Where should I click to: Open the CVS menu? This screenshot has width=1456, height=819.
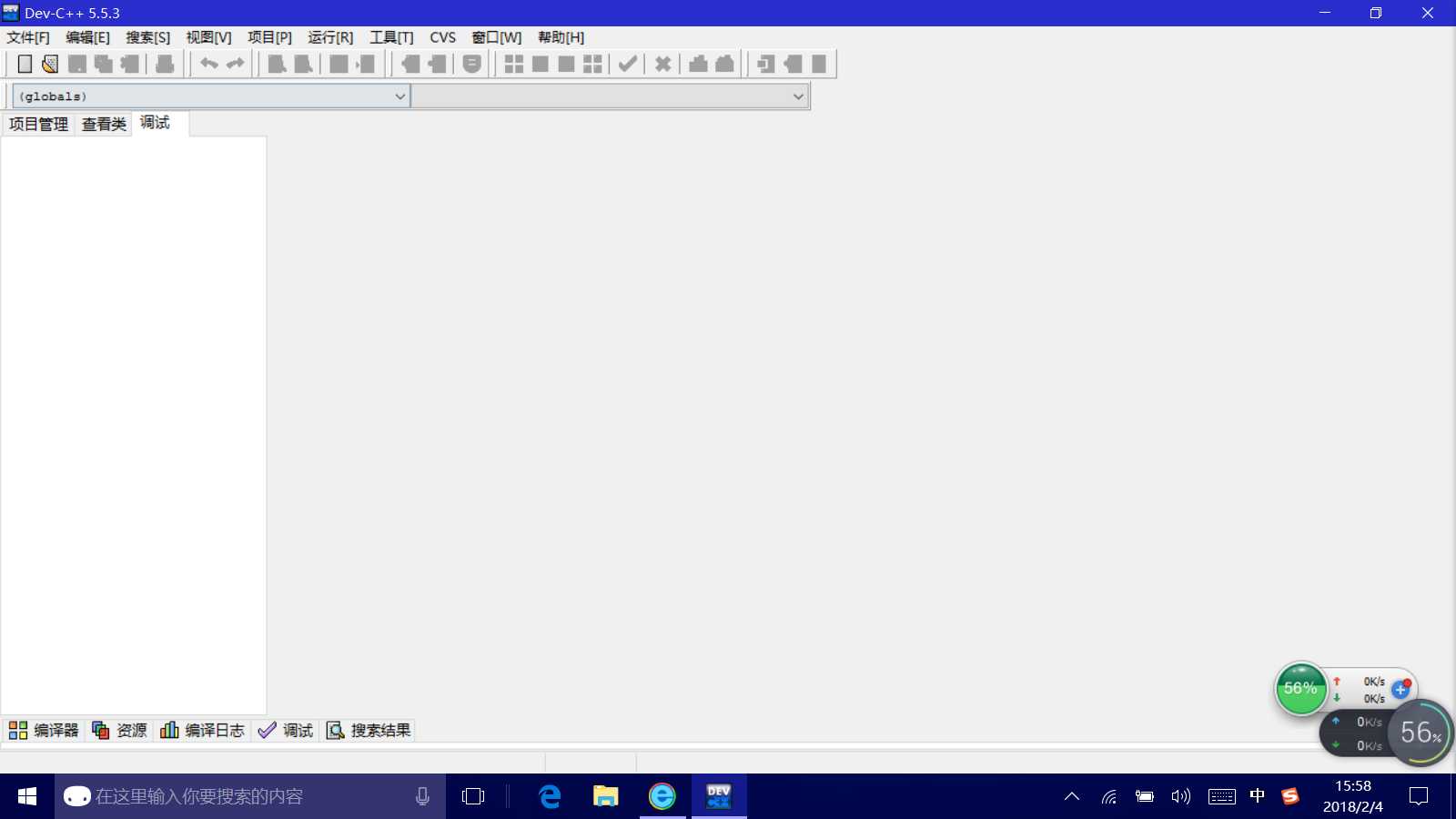443,37
